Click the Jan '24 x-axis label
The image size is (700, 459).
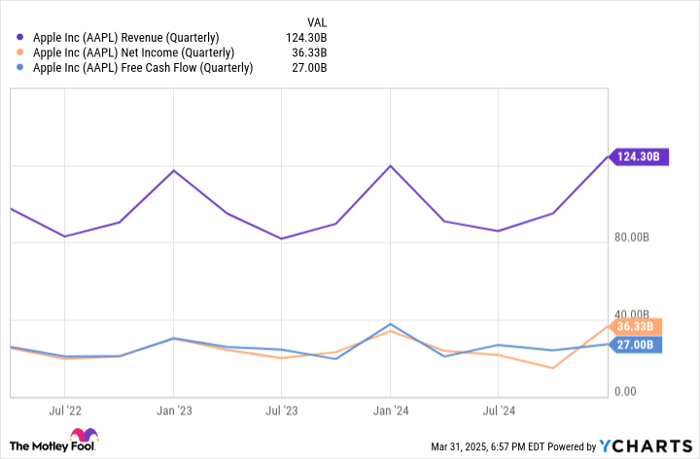pos(389,410)
